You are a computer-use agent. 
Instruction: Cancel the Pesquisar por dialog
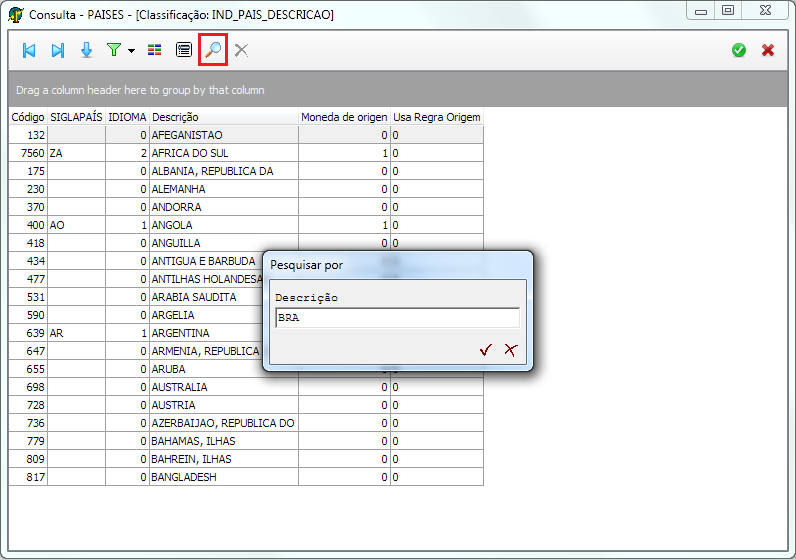click(x=510, y=349)
